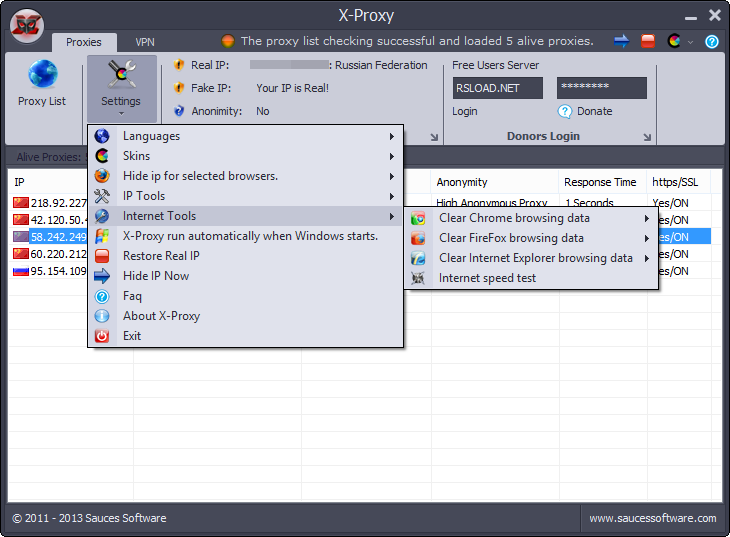Click the red Restore Real IP menu icon
The image size is (730, 537).
102,256
